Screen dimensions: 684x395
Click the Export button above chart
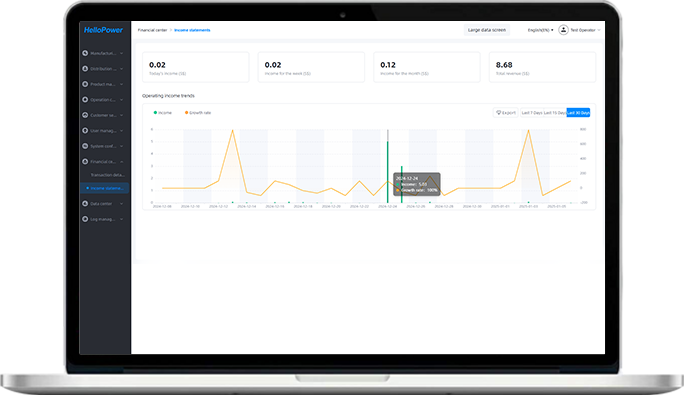pyautogui.click(x=506, y=113)
